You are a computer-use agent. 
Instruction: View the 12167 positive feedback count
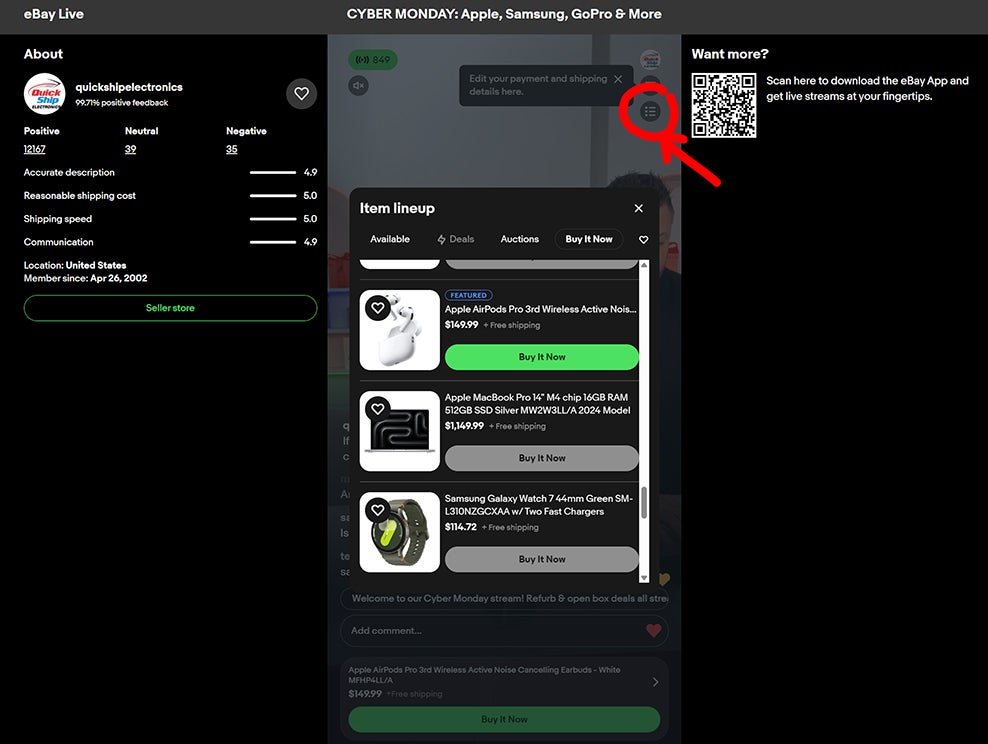coord(35,149)
